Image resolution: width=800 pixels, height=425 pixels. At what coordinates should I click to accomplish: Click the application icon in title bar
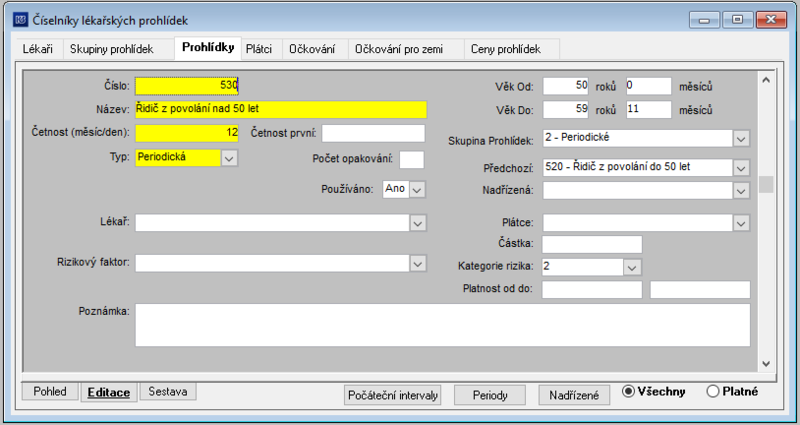point(21,20)
